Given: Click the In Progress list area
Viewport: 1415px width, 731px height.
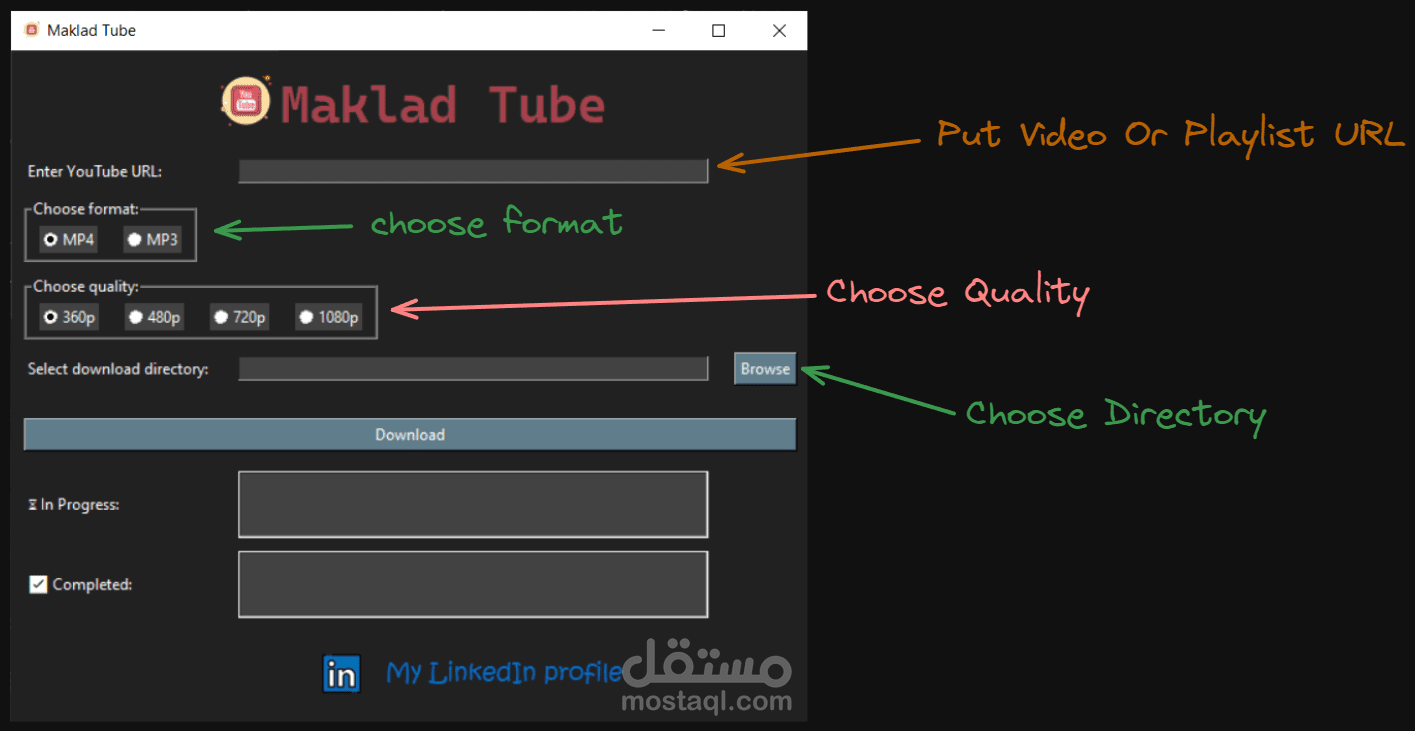Looking at the screenshot, I should (x=472, y=504).
